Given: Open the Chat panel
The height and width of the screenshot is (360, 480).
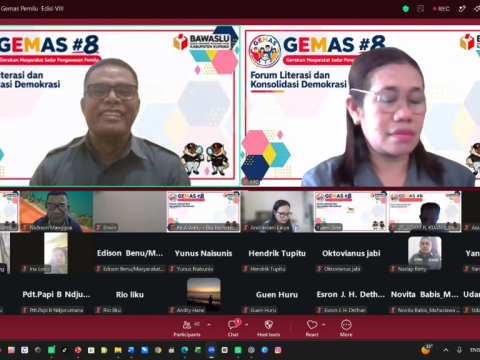Looking at the screenshot, I should [233, 328].
